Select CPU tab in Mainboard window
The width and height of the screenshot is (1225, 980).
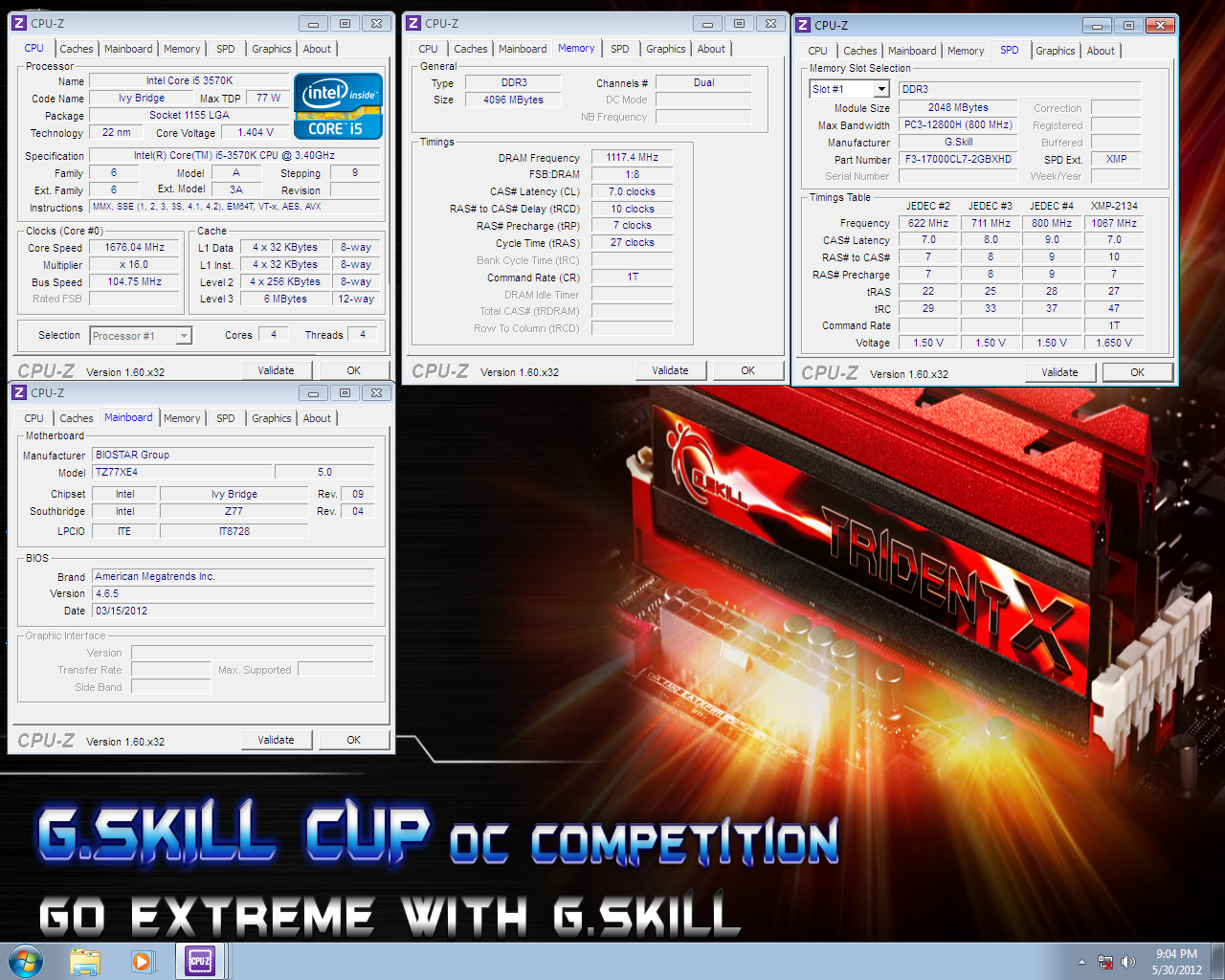pos(33,418)
